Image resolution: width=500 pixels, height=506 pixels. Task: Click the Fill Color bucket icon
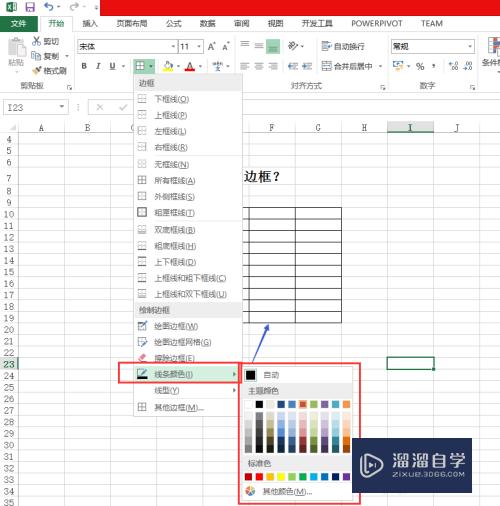click(x=168, y=66)
